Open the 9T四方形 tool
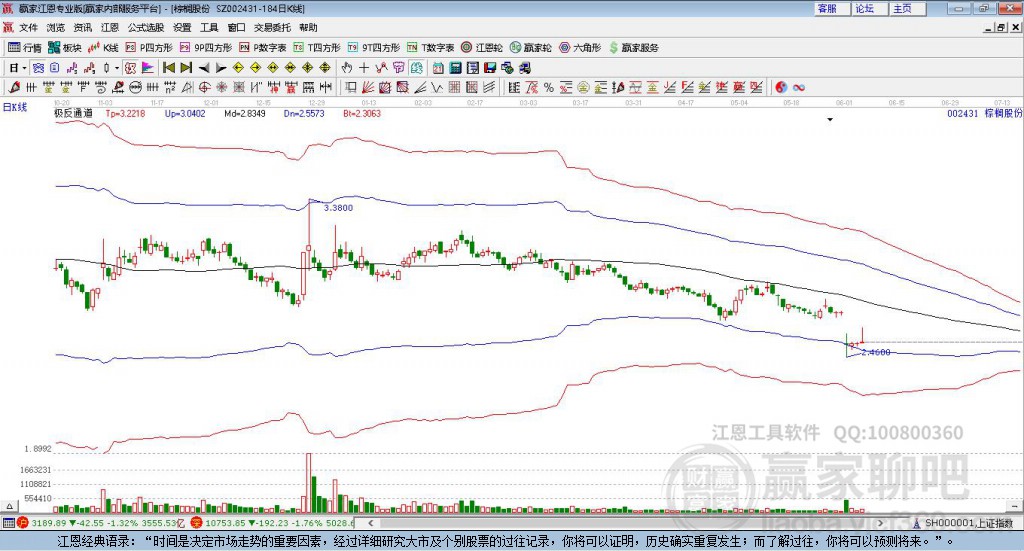The image size is (1024, 551). 374,48
